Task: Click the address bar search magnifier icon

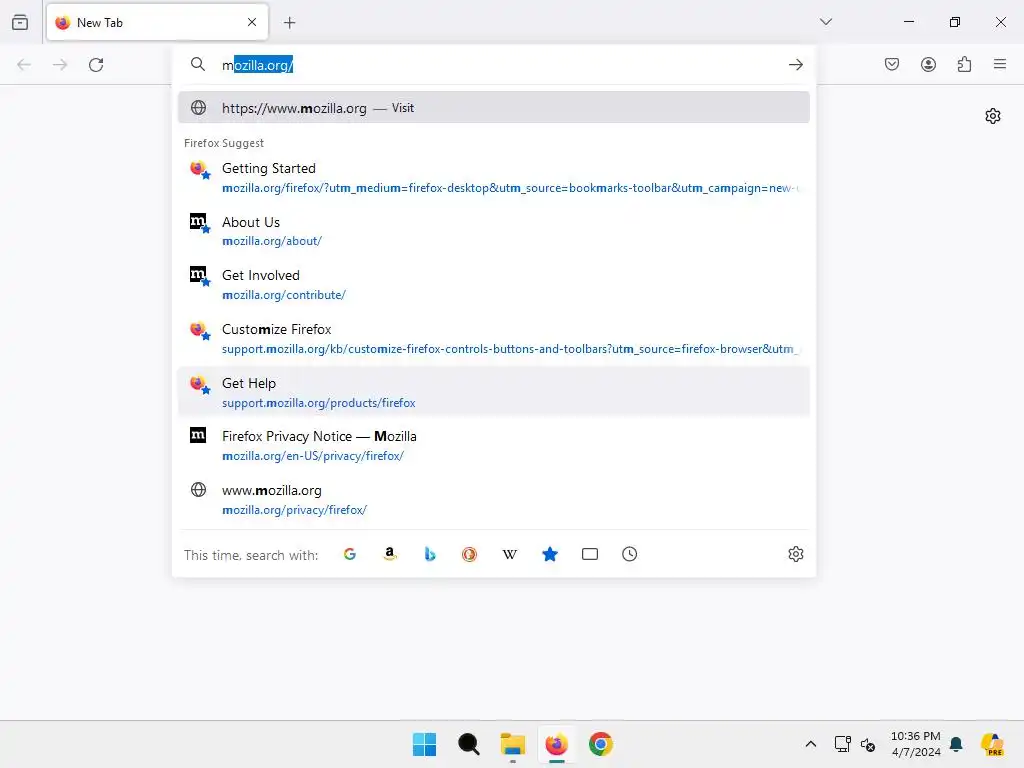Action: (x=197, y=64)
